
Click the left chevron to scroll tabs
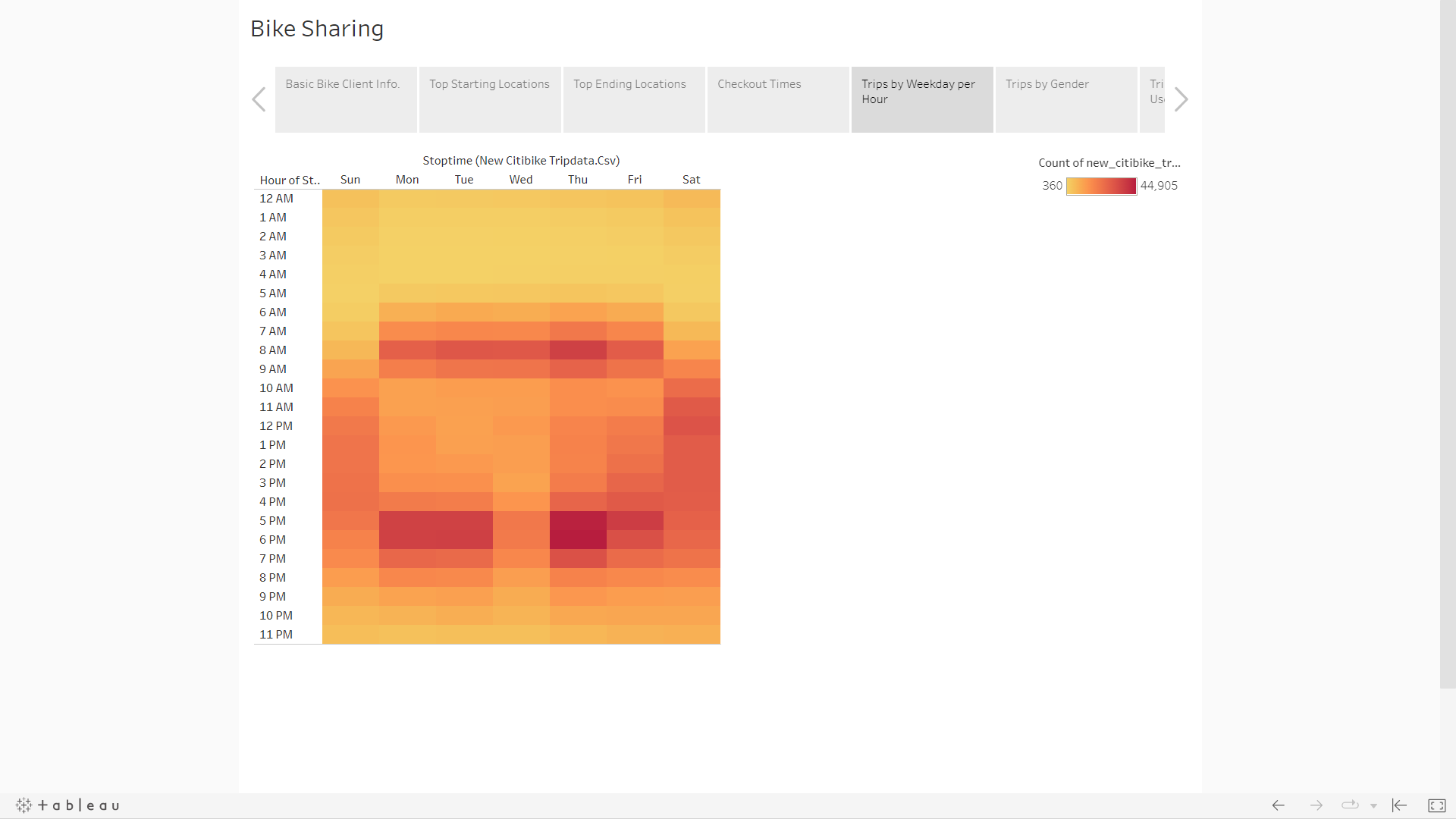(259, 99)
